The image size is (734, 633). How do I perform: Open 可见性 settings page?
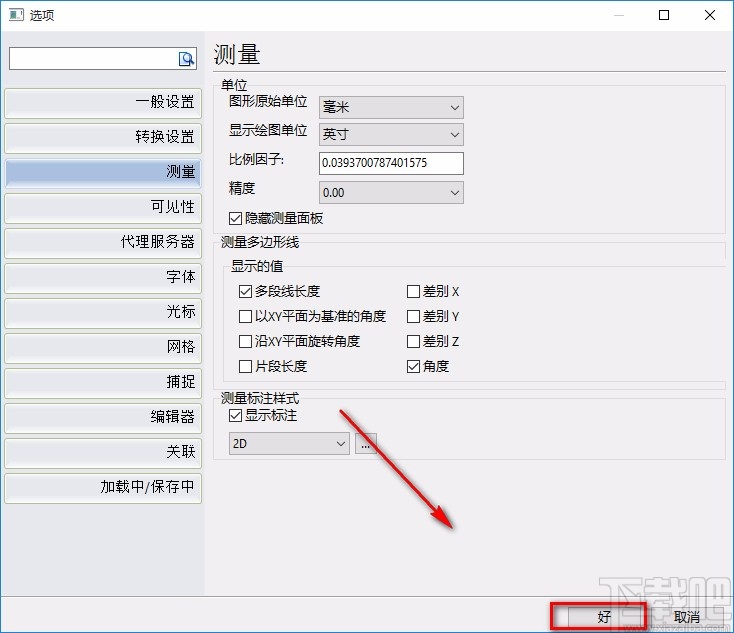pos(103,207)
